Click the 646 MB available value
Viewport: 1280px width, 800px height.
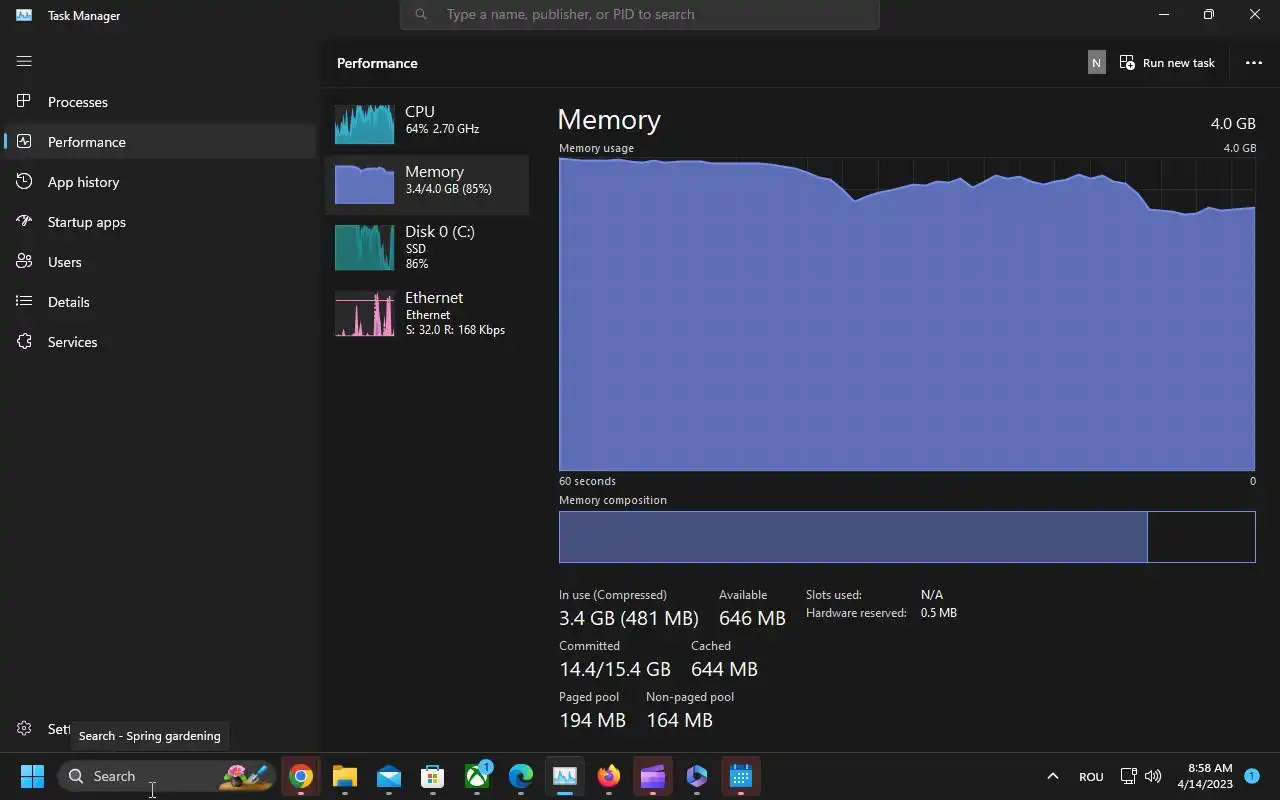[x=752, y=618]
